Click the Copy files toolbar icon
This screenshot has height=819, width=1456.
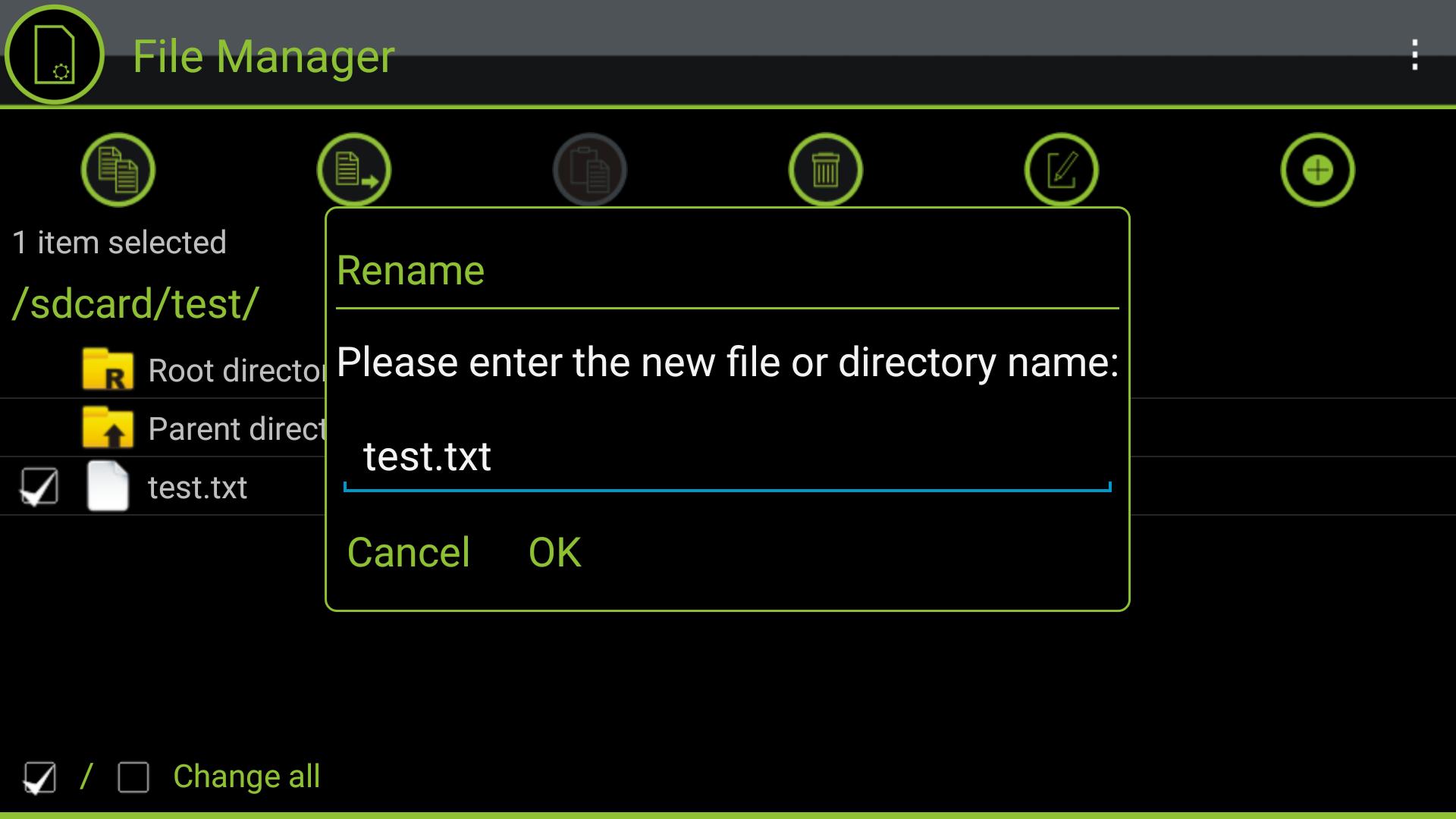coord(118,170)
